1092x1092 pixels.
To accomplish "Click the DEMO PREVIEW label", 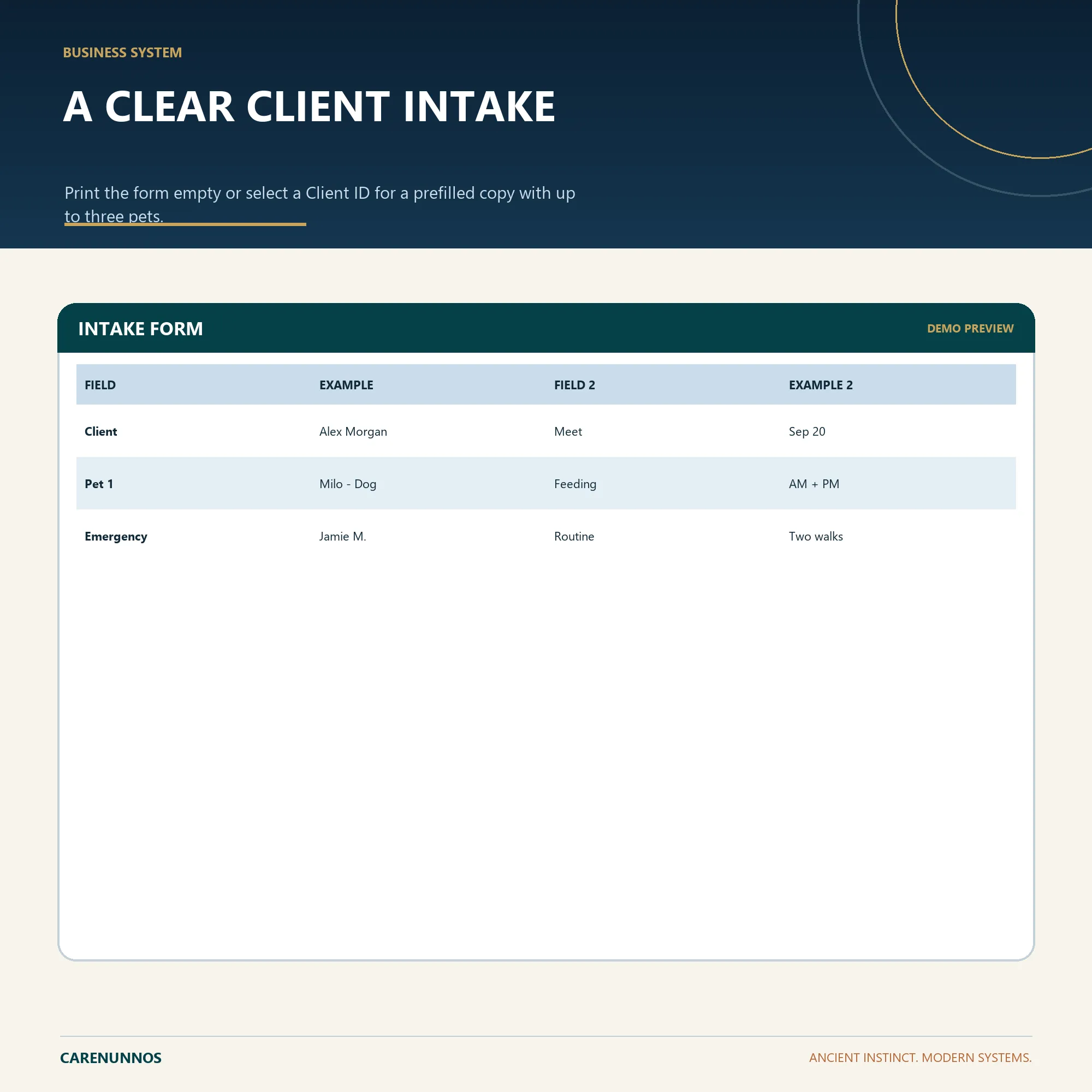I will (x=970, y=328).
